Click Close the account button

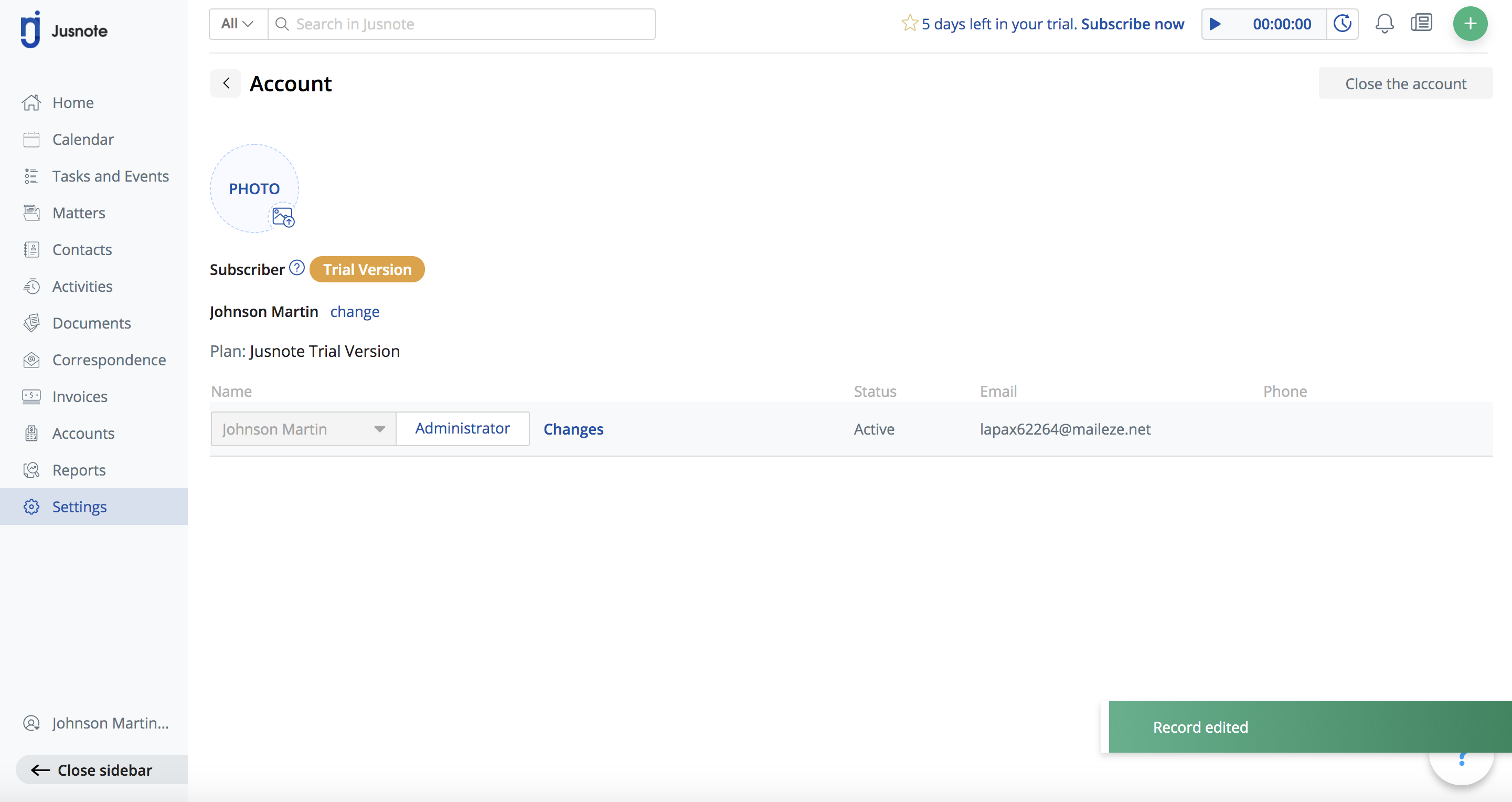point(1405,83)
